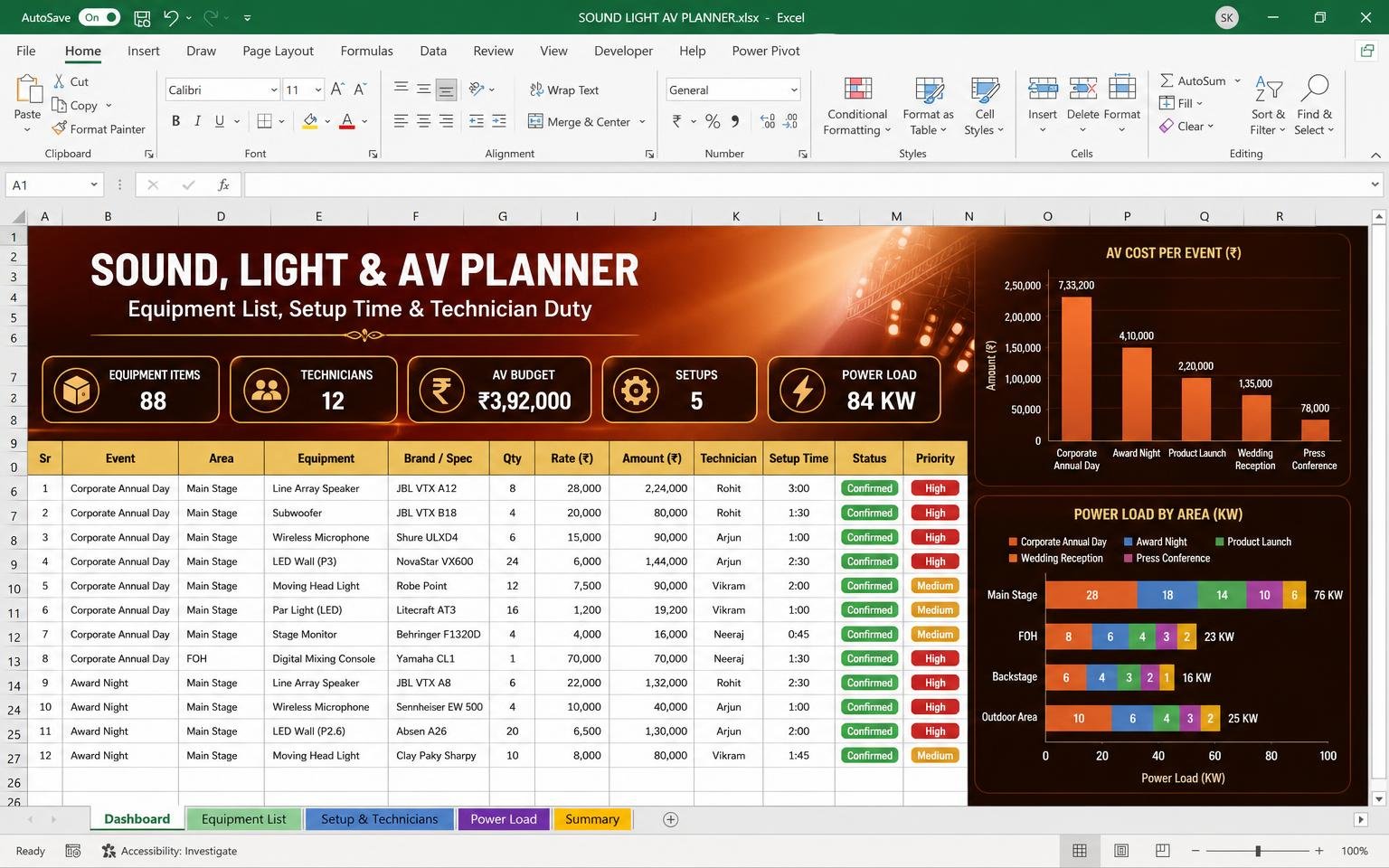Viewport: 1389px width, 868px height.
Task: Click Decrease Decimal icon
Action: pyautogui.click(x=790, y=121)
